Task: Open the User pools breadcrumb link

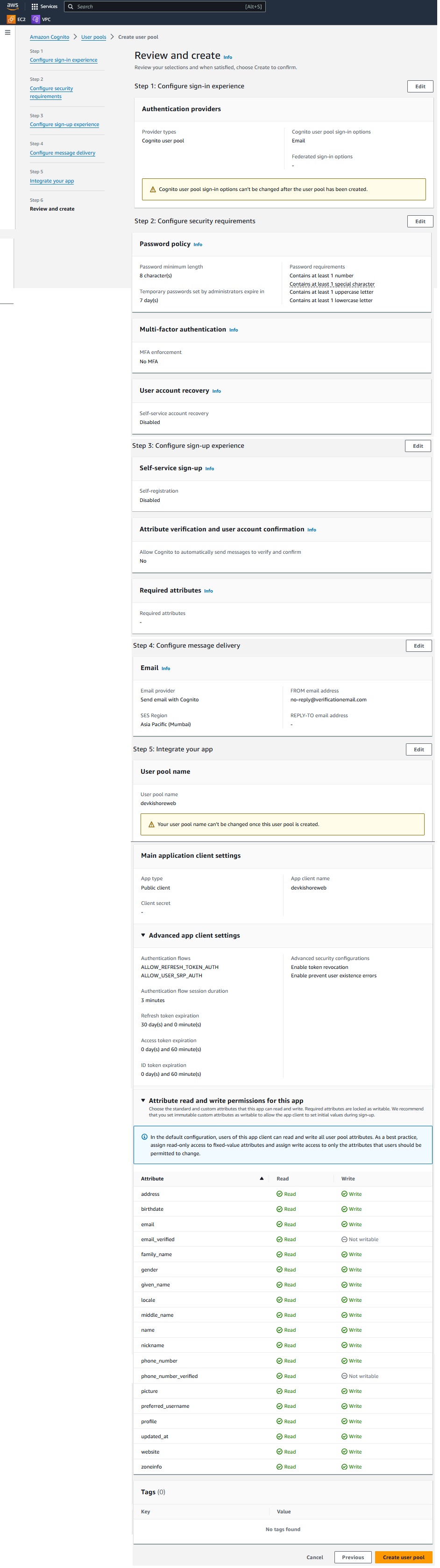Action: (x=94, y=37)
